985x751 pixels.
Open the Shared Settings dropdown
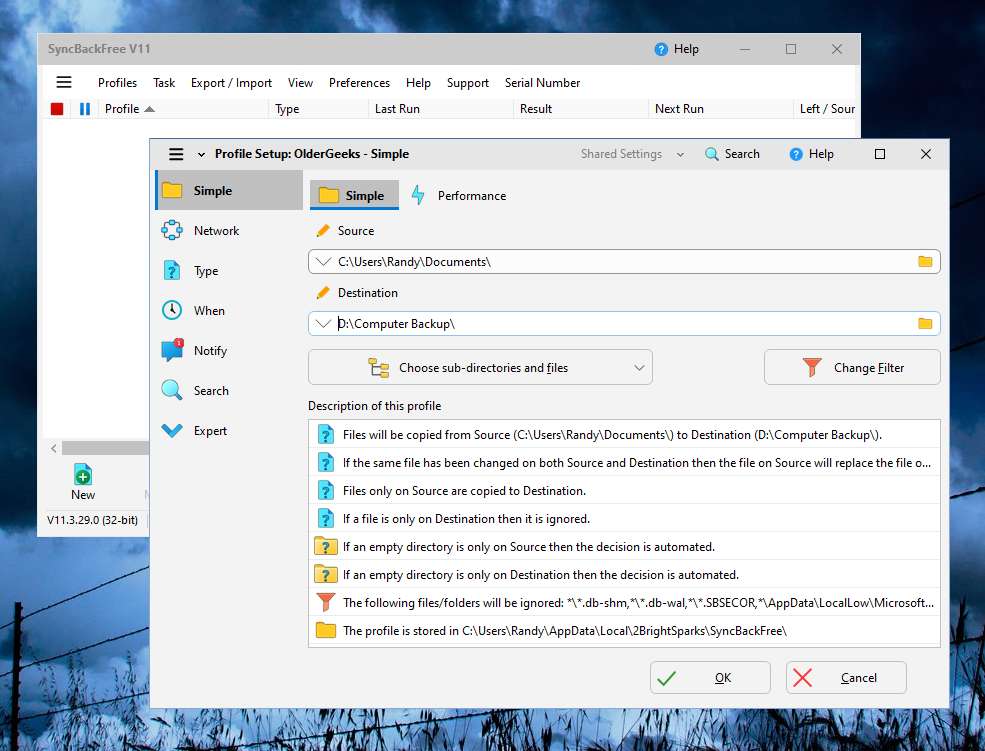(x=631, y=154)
